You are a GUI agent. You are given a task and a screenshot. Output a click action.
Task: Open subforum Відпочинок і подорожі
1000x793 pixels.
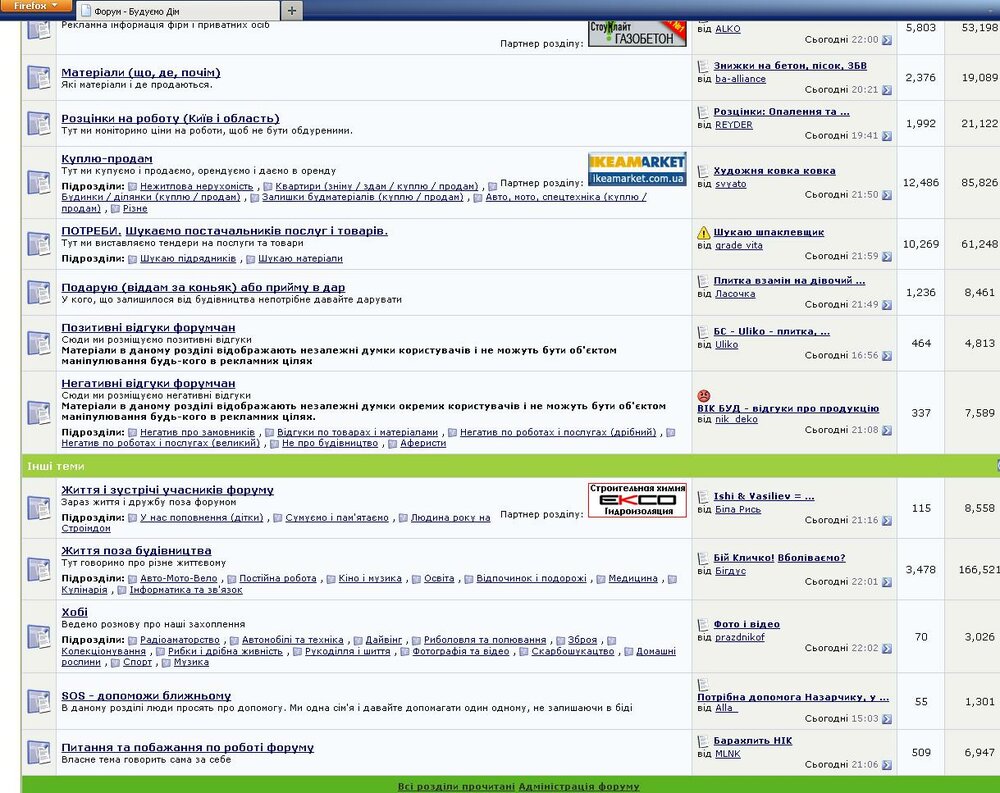[531, 578]
